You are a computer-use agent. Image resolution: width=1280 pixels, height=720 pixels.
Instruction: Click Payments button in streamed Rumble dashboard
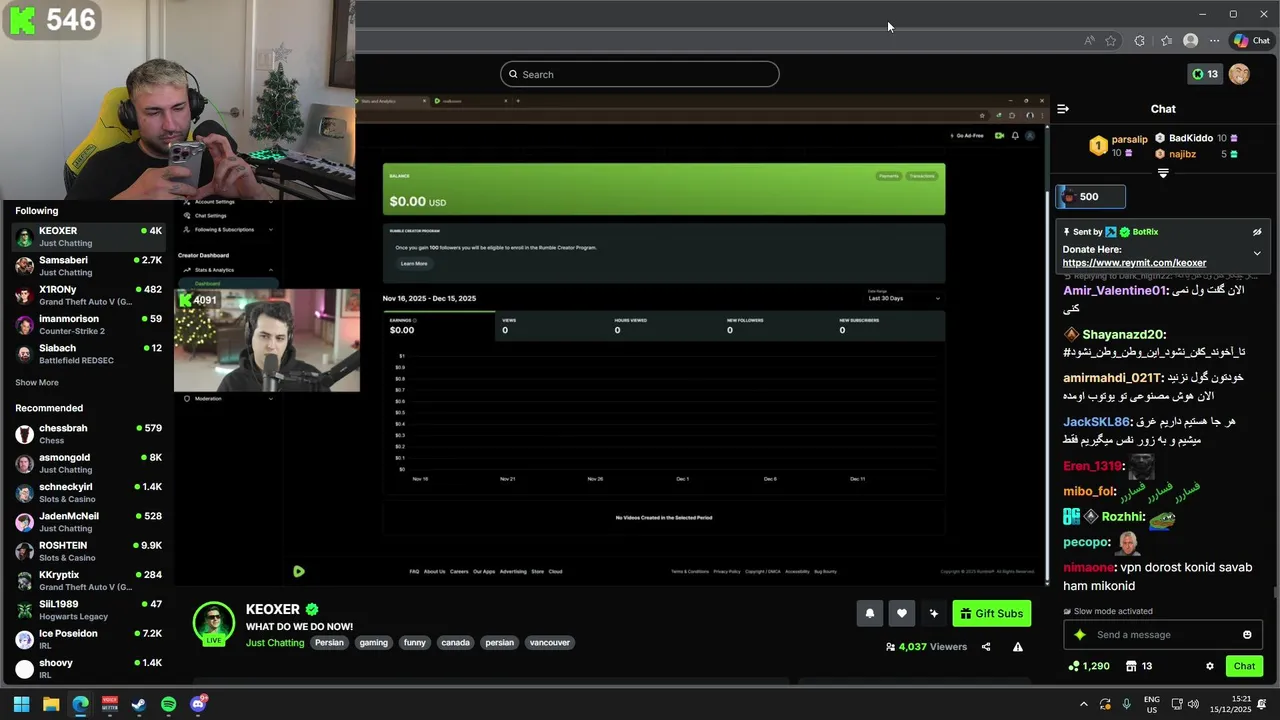click(x=888, y=176)
